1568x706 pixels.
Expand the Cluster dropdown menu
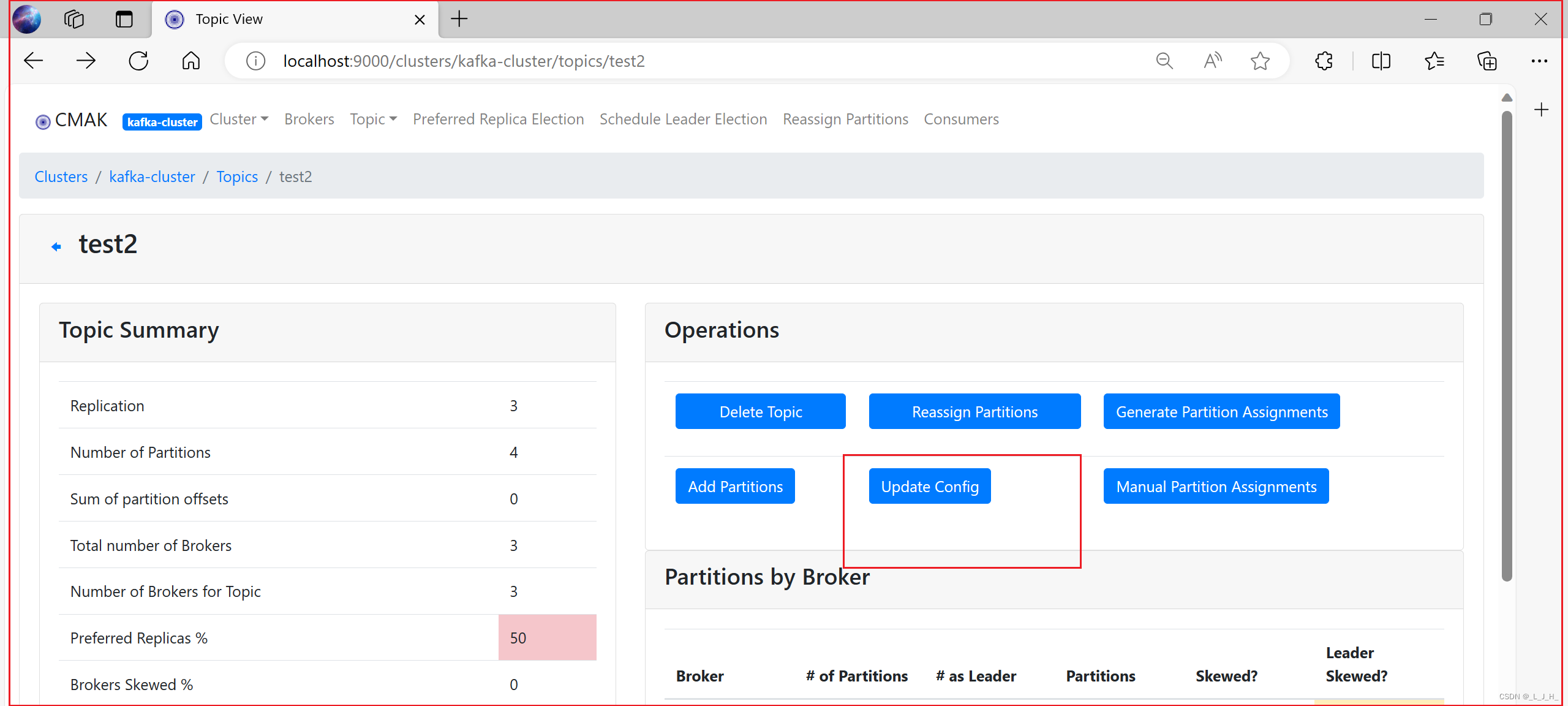tap(239, 119)
